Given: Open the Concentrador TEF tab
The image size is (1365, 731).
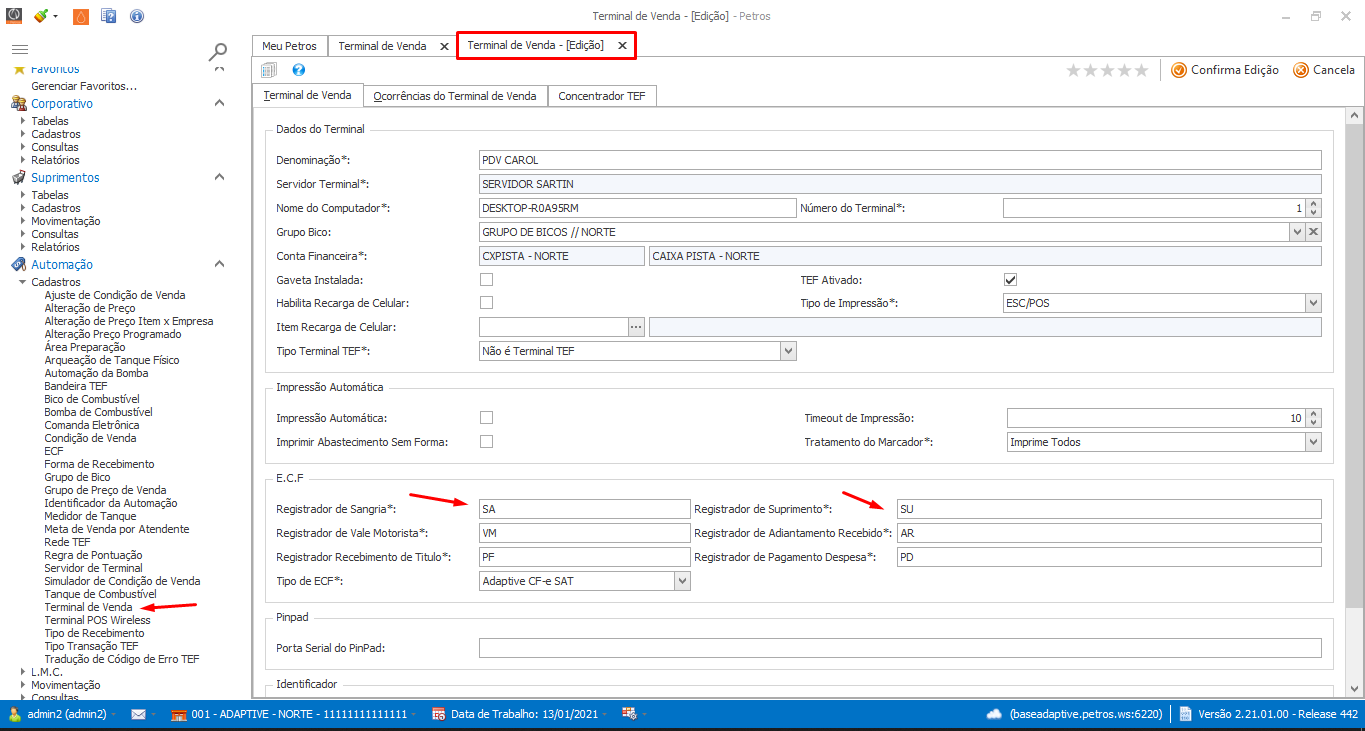Looking at the screenshot, I should pyautogui.click(x=602, y=96).
